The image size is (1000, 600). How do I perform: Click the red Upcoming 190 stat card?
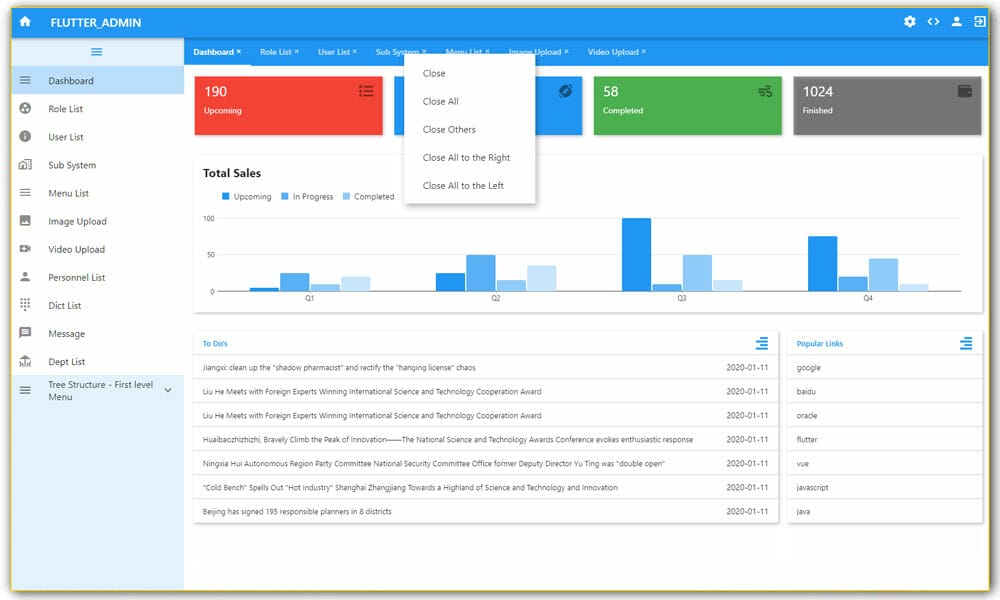click(288, 104)
